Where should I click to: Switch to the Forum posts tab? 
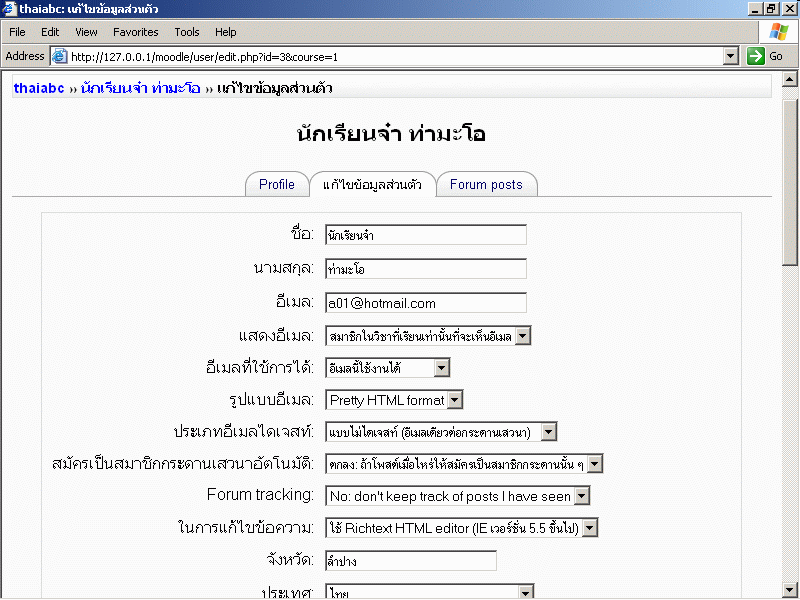click(x=486, y=184)
